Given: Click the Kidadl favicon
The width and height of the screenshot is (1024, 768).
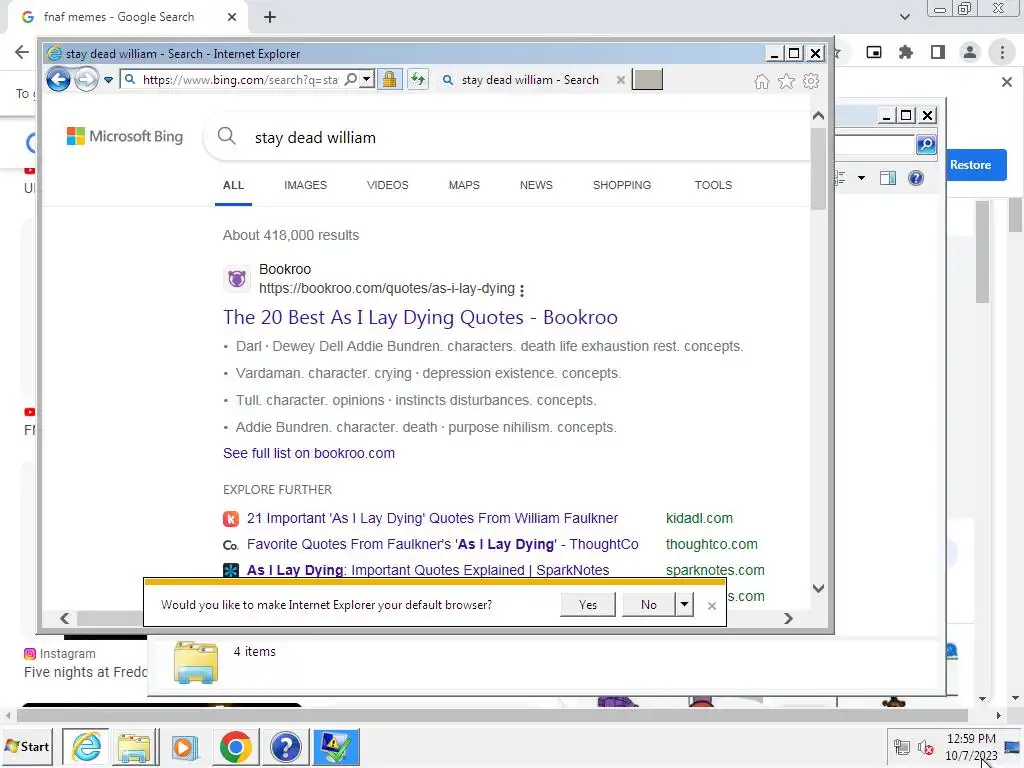Looking at the screenshot, I should click(231, 519).
